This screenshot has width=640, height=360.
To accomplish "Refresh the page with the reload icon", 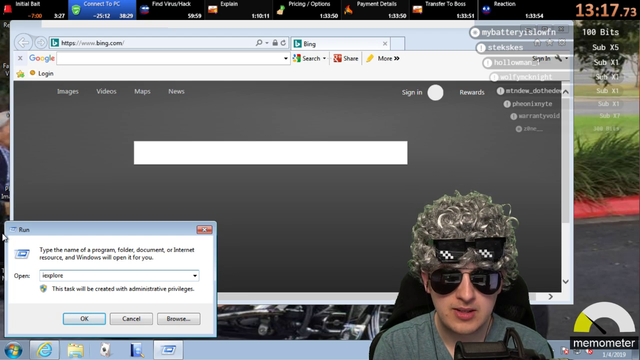I will click(283, 43).
